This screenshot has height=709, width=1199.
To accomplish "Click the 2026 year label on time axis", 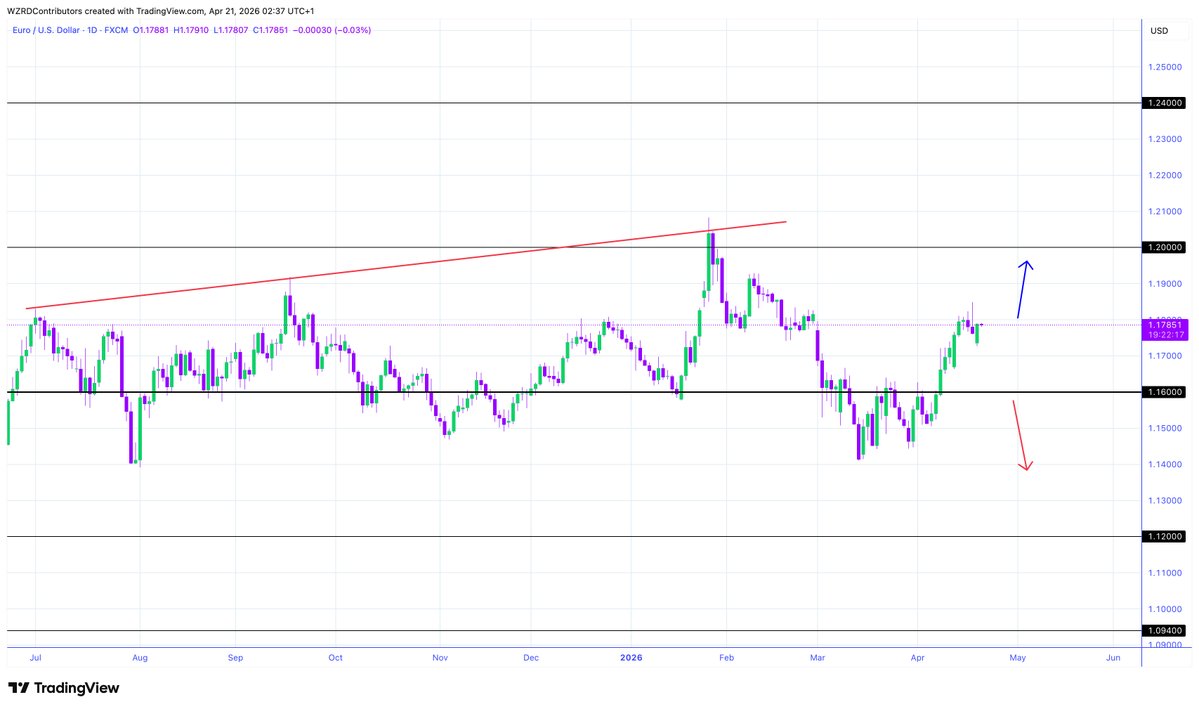I will point(631,658).
